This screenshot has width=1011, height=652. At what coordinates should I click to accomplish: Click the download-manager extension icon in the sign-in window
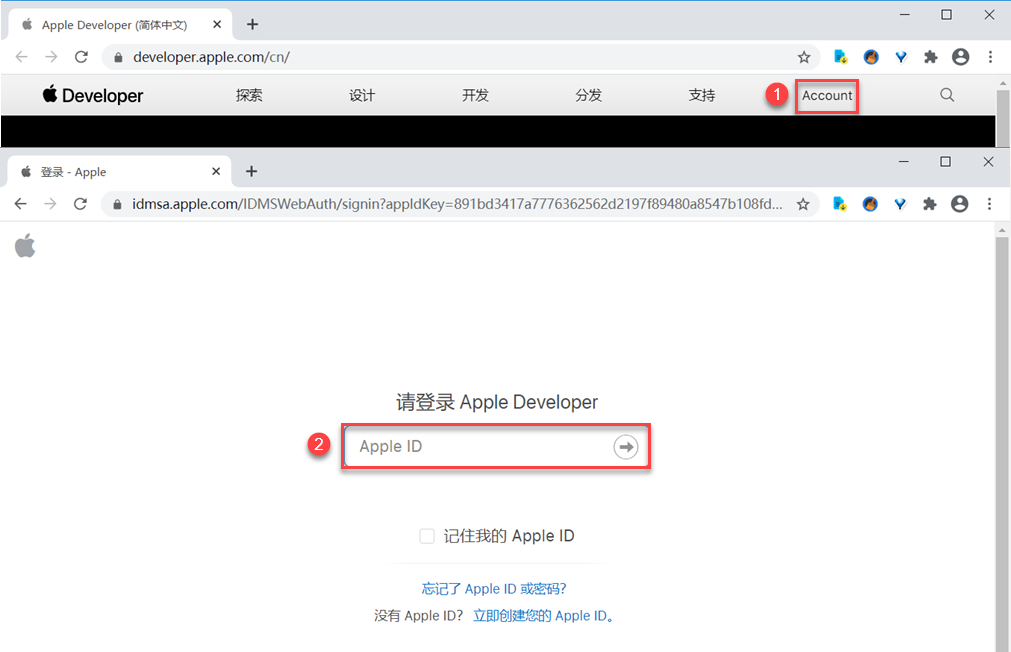[x=839, y=204]
